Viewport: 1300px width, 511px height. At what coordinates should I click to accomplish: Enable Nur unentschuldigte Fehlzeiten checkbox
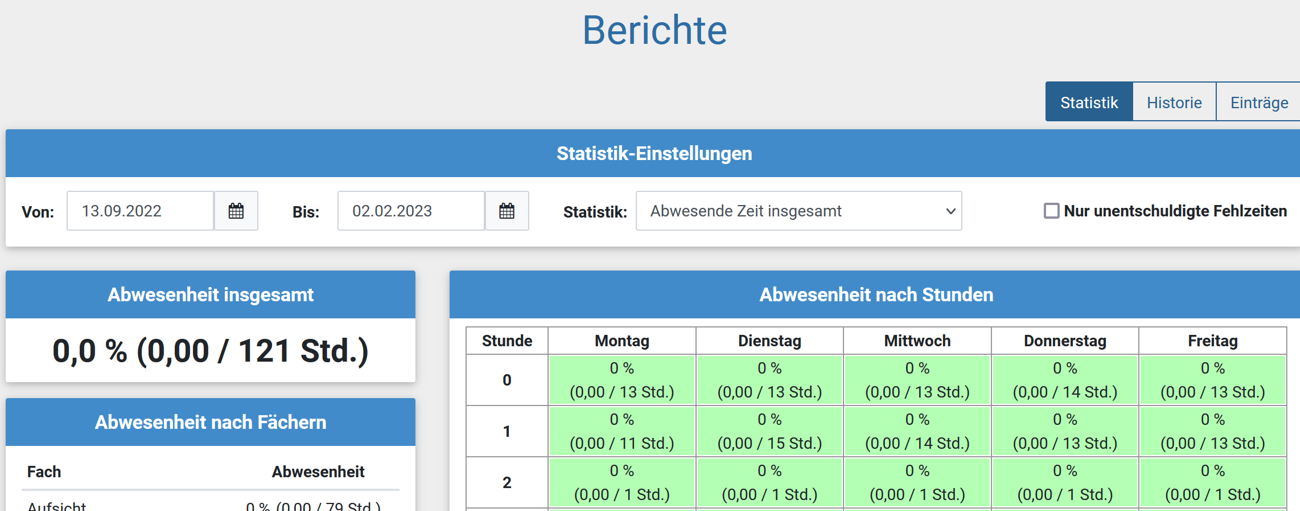tap(1051, 211)
